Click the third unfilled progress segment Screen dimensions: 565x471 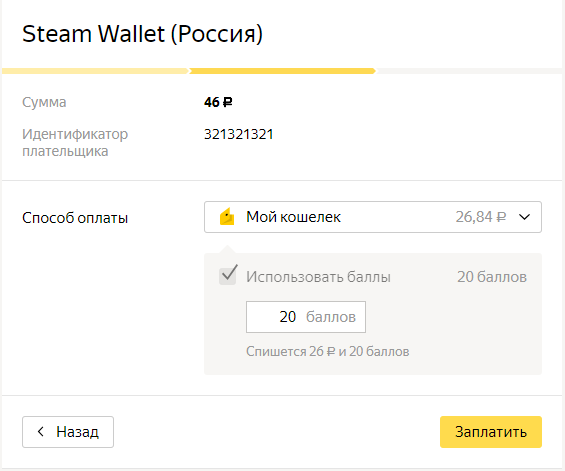tap(469, 71)
